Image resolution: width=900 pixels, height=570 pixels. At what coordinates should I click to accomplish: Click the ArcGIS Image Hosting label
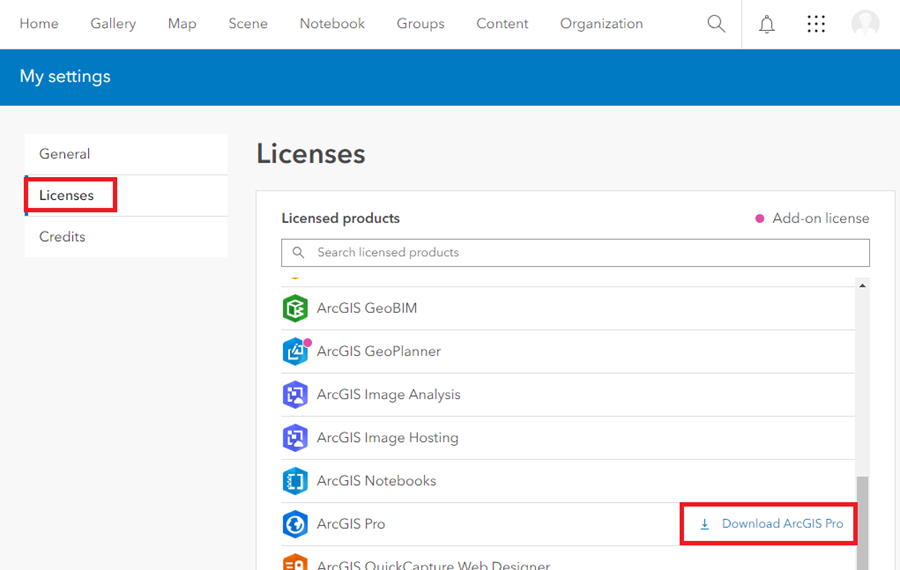pyautogui.click(x=387, y=437)
